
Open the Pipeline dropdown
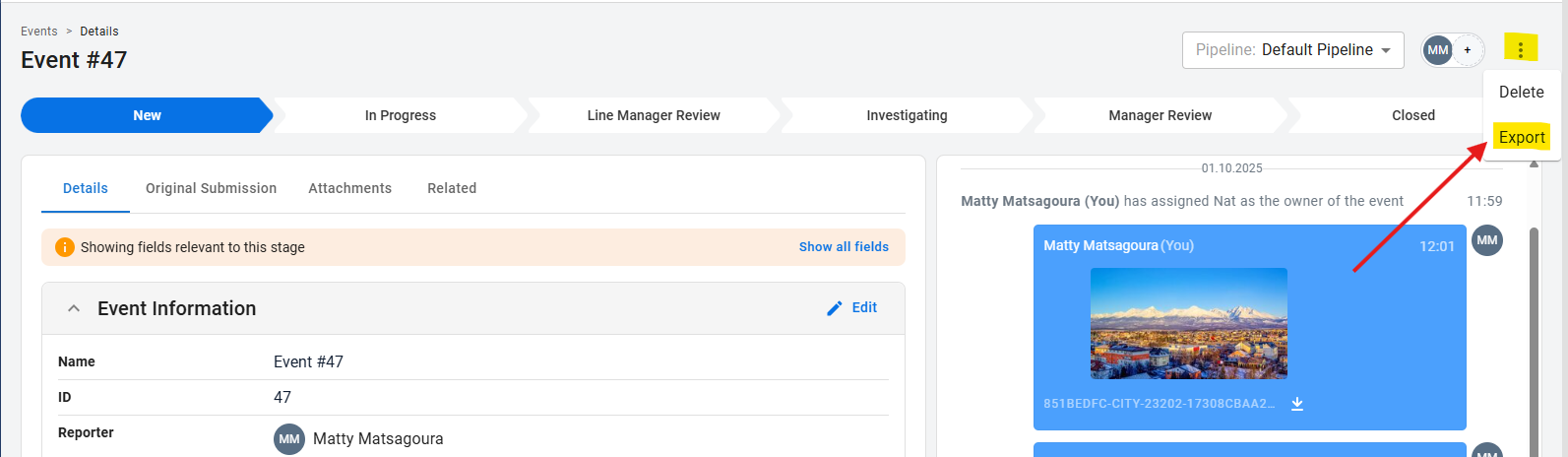pyautogui.click(x=1292, y=50)
